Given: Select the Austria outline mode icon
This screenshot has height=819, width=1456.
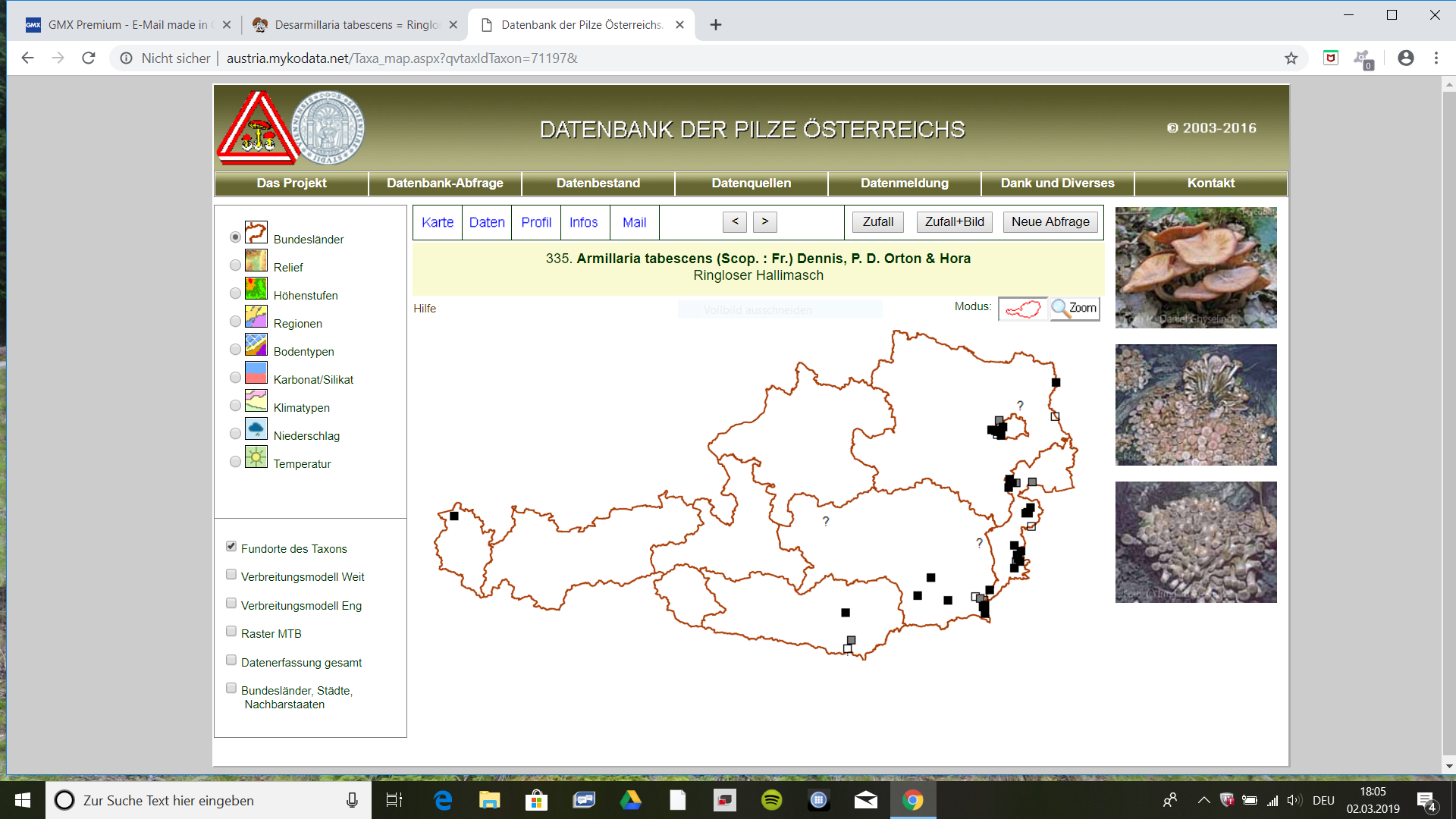Looking at the screenshot, I should coord(1022,309).
